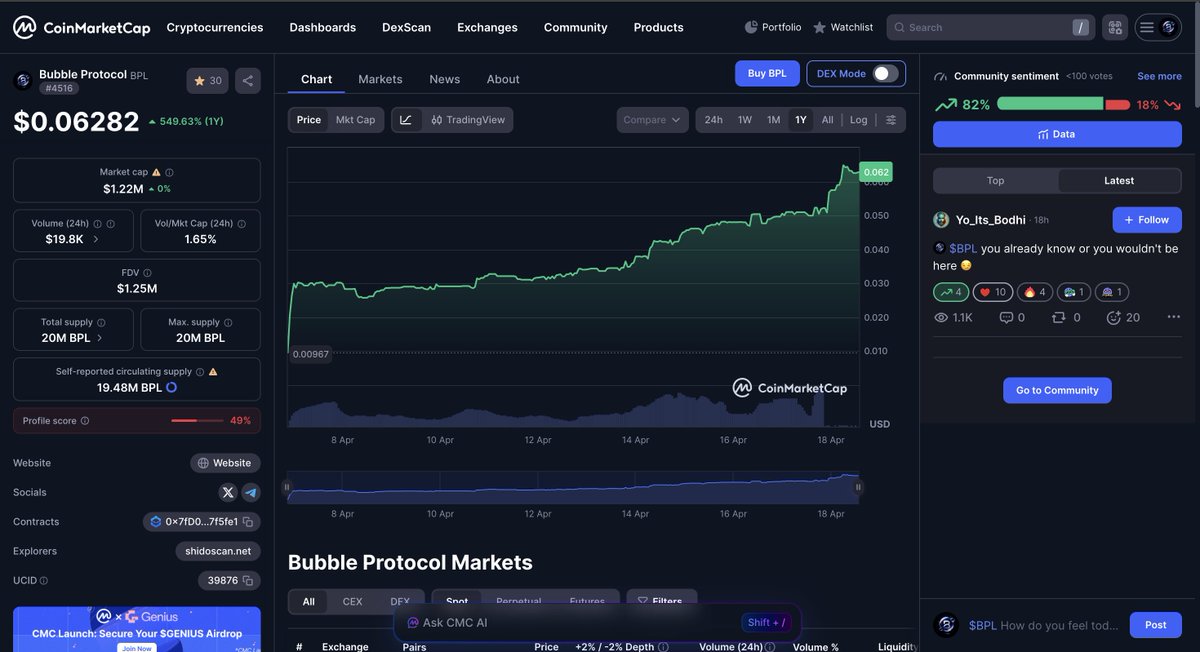Switch to About tab

tap(503, 79)
